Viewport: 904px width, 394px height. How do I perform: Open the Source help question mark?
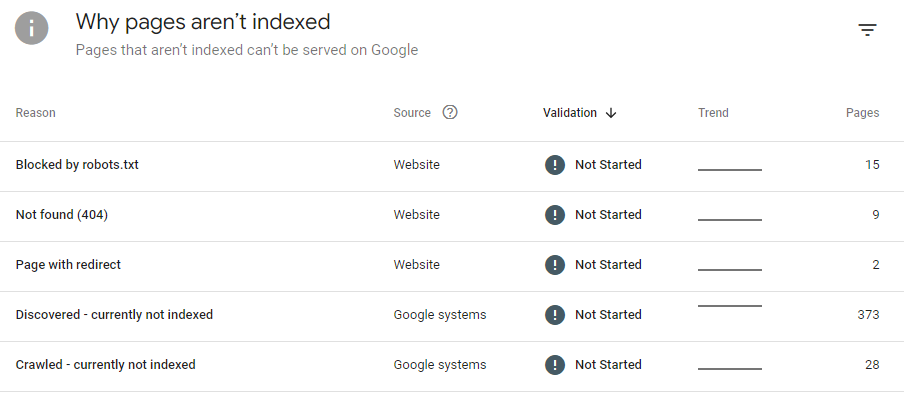(x=450, y=112)
